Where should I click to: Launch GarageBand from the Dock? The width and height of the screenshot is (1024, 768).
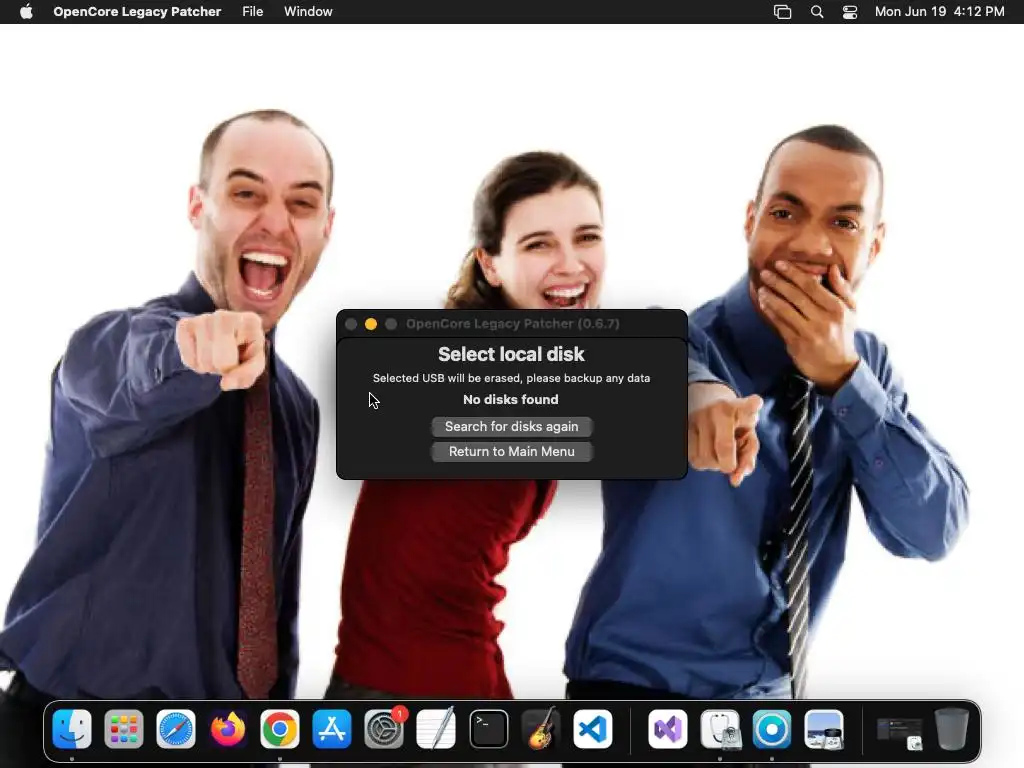(541, 729)
